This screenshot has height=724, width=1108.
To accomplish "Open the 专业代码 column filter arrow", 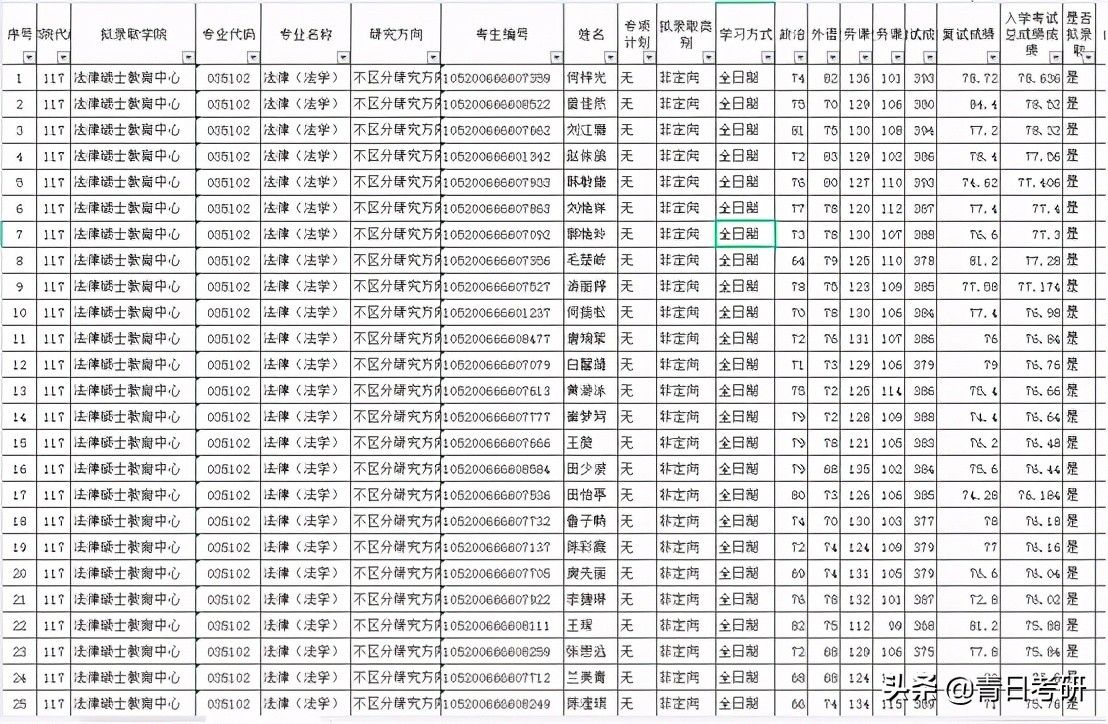I will [x=253, y=57].
